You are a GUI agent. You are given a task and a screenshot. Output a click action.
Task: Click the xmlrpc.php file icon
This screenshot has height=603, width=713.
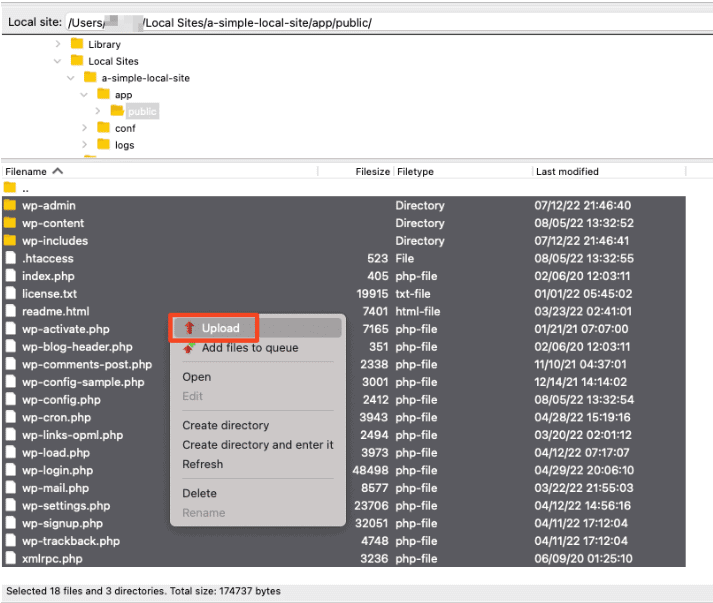[10, 558]
